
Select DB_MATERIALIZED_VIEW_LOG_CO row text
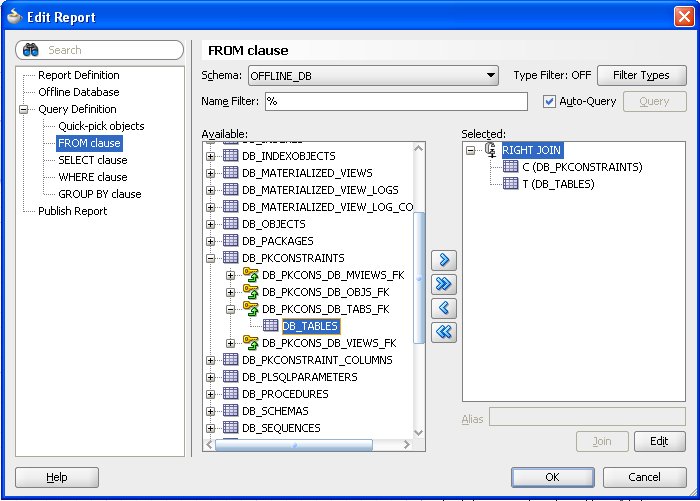click(x=327, y=207)
